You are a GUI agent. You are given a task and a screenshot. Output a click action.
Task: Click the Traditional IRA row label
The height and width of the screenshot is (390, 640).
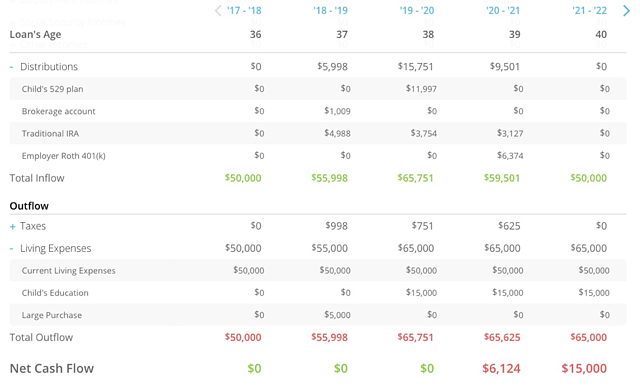(50, 133)
